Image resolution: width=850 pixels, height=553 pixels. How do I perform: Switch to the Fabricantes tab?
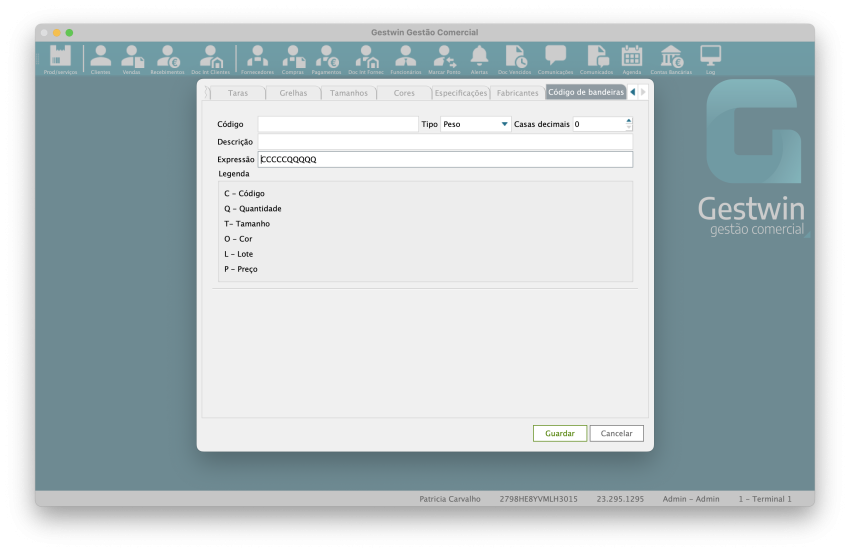(518, 93)
